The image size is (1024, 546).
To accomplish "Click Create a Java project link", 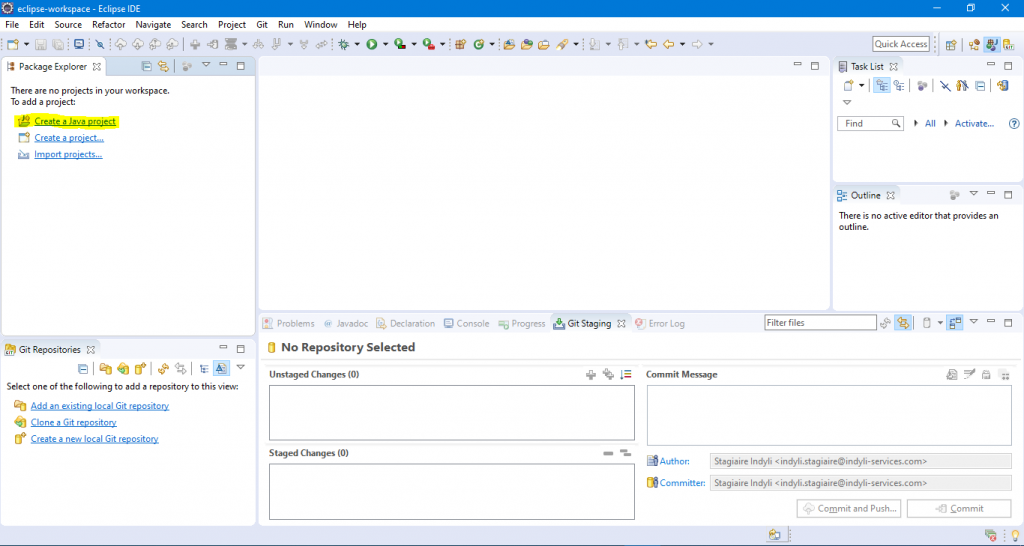I will click(75, 121).
